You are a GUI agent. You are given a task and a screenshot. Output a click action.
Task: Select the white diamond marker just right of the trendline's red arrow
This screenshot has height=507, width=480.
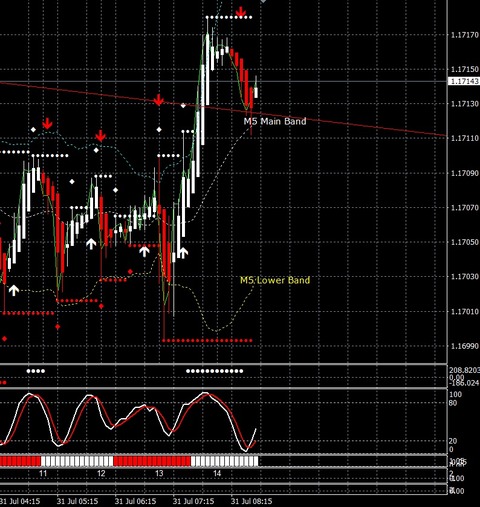click(x=183, y=105)
